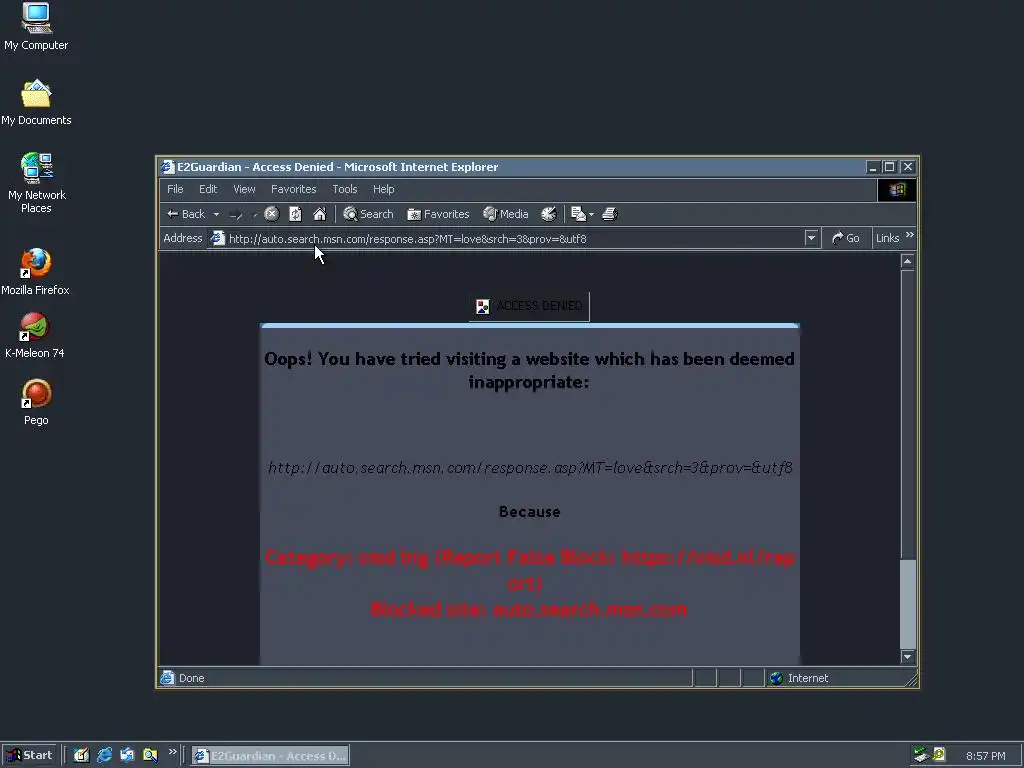Open the View menu
1024x768 pixels.
[x=244, y=189]
